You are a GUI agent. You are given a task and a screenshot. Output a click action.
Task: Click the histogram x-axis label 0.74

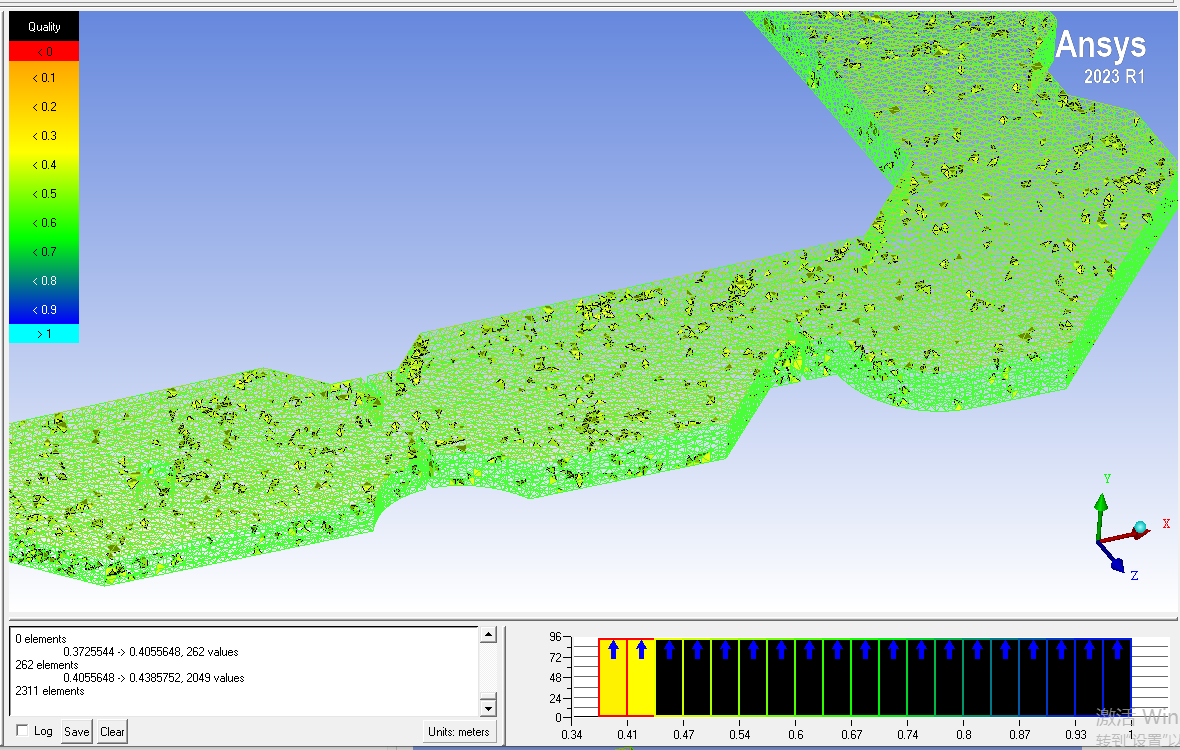(908, 734)
